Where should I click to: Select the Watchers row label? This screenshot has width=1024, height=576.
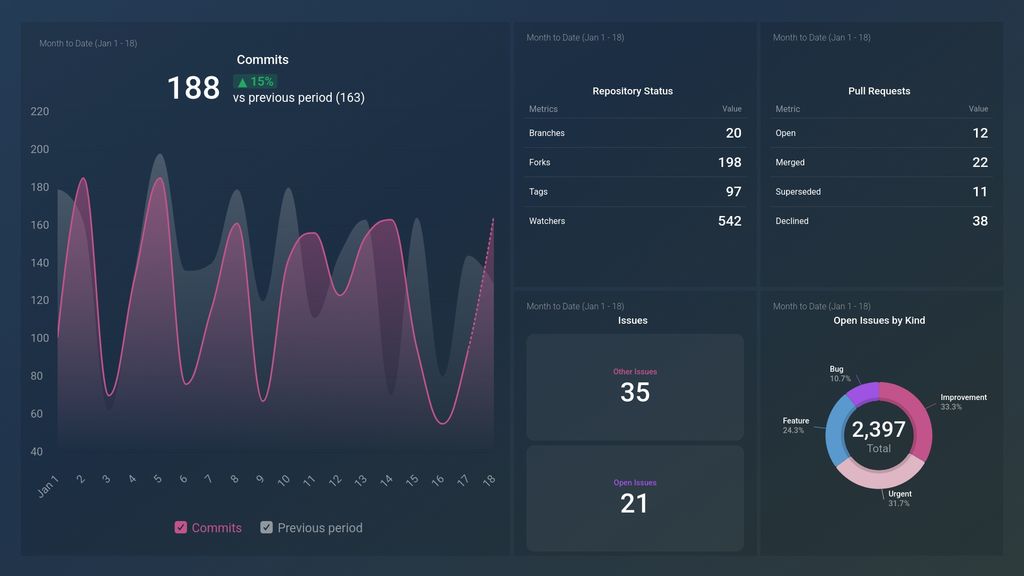(547, 221)
